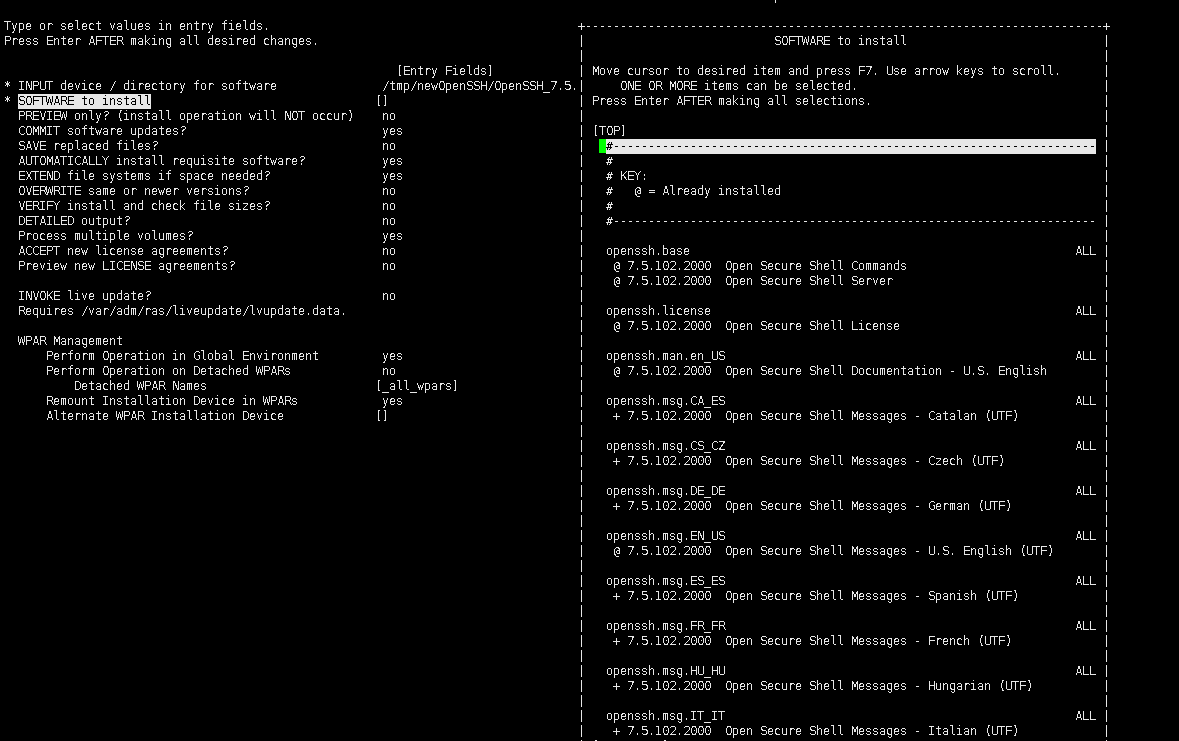1179x741 pixels.
Task: Select the openssh.license package row
Action: coord(659,311)
